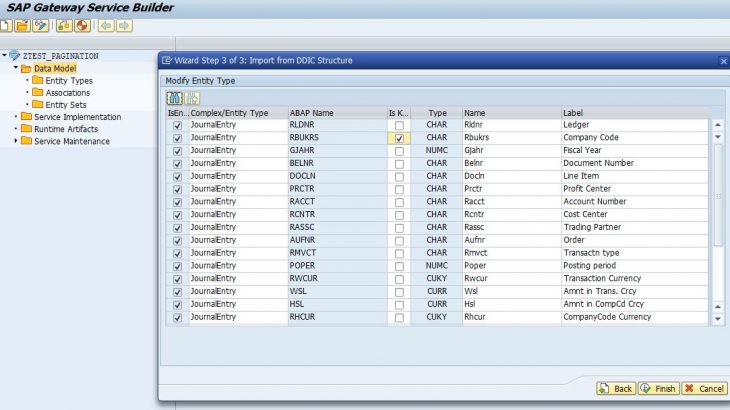
Task: Click the Document Number label cell
Action: [635, 163]
